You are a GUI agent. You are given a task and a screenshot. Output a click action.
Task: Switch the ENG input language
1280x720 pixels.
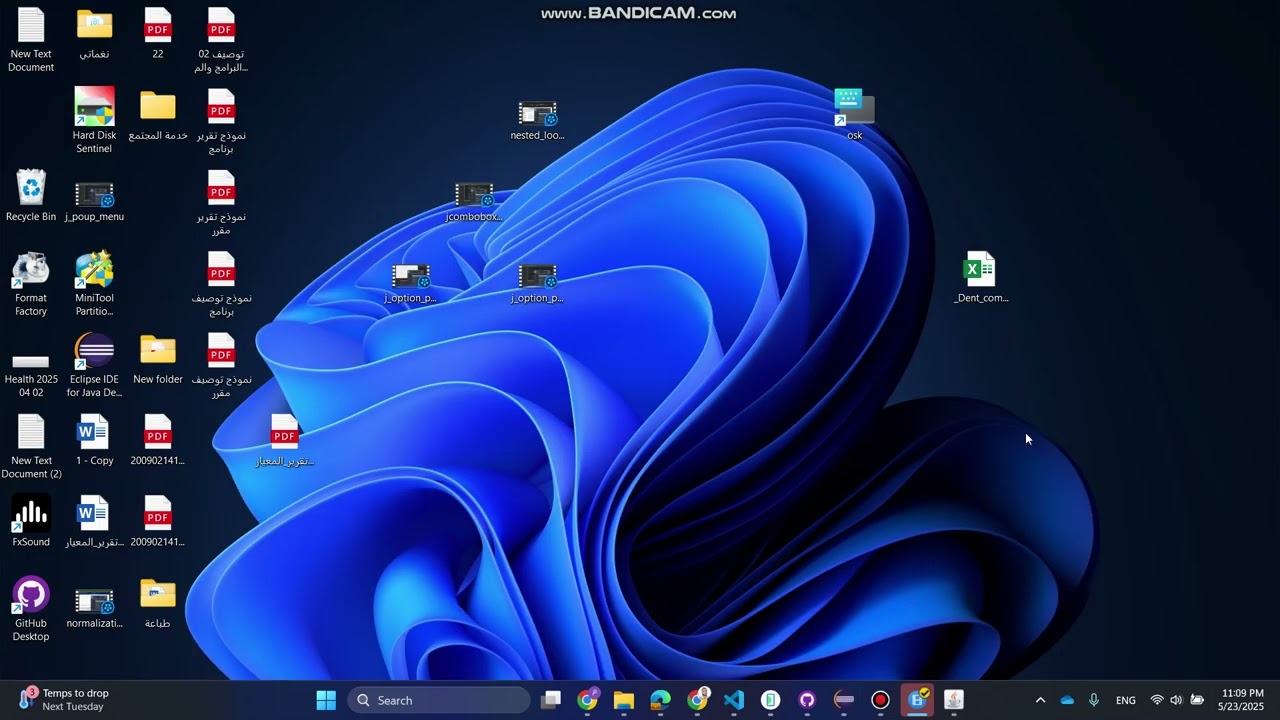pyautogui.click(x=1126, y=700)
